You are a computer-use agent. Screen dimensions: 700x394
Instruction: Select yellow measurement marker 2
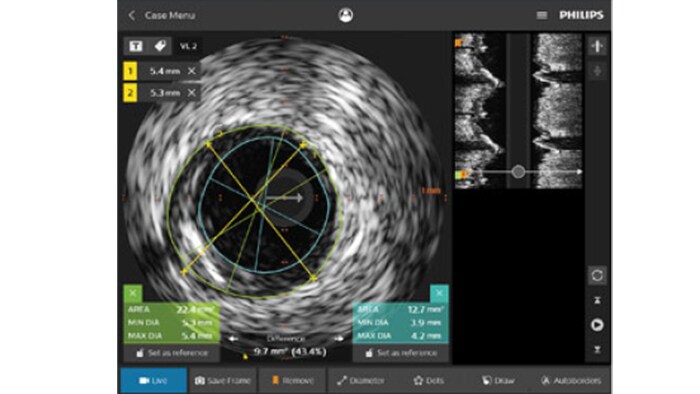pos(130,93)
